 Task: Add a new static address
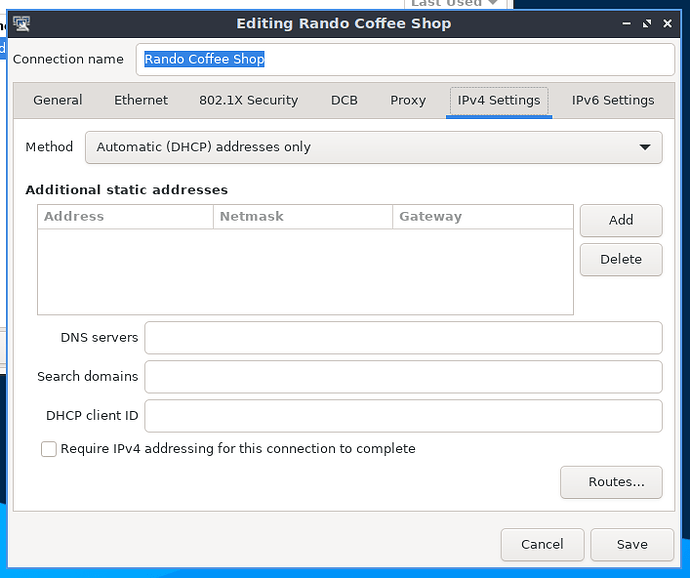(x=621, y=220)
